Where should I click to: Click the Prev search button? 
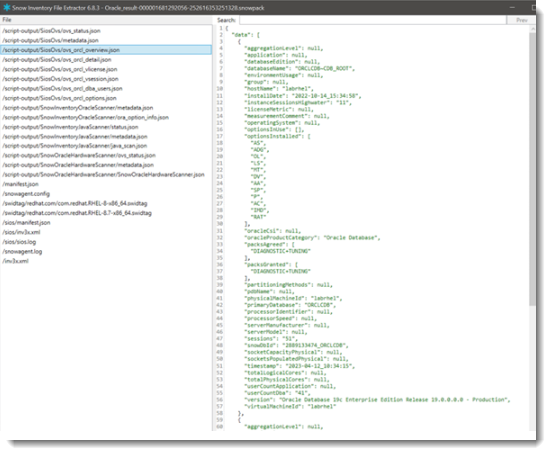(521, 20)
